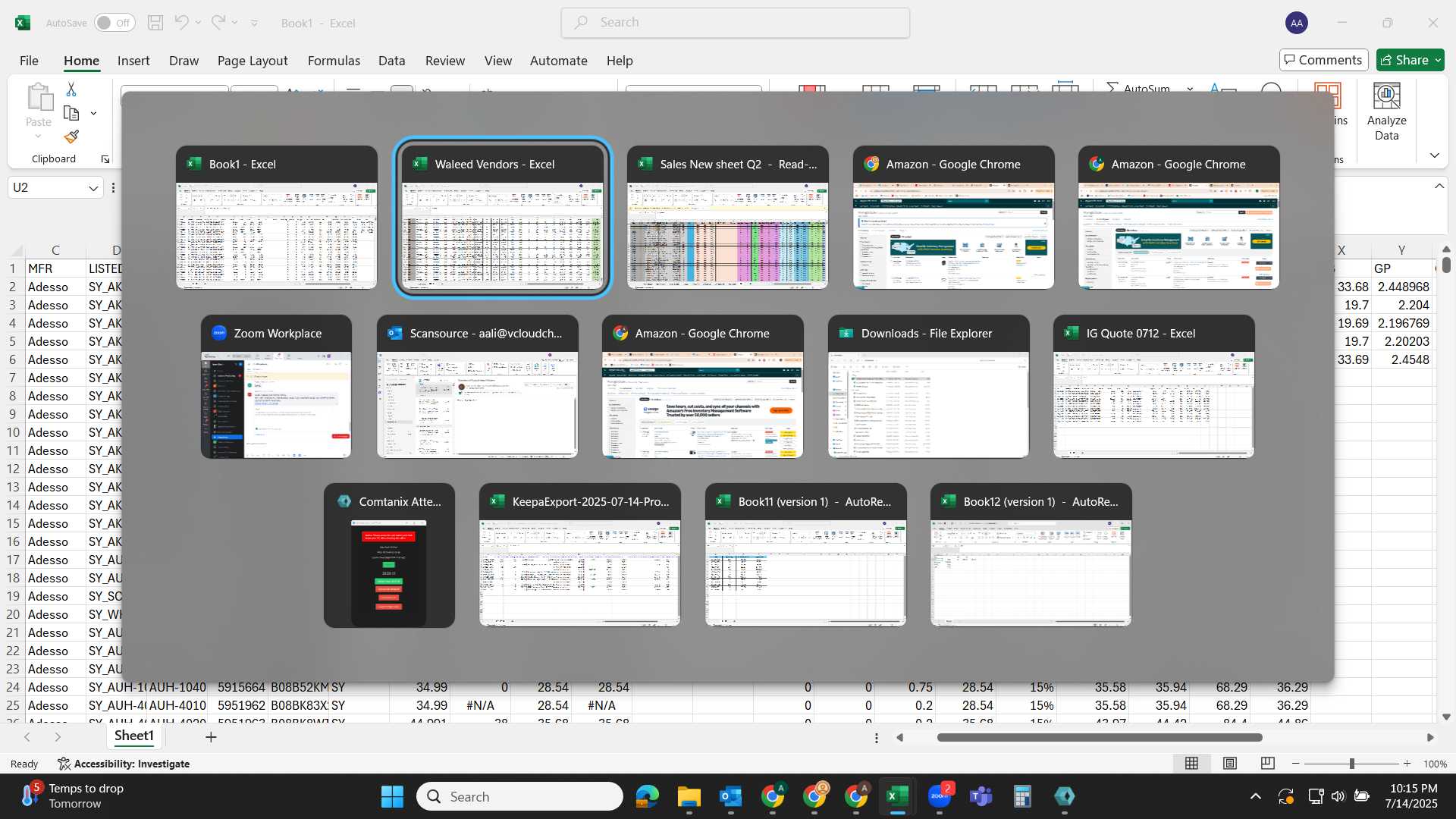
Task: Click the weather Temps to drop widget
Action: coord(72,796)
